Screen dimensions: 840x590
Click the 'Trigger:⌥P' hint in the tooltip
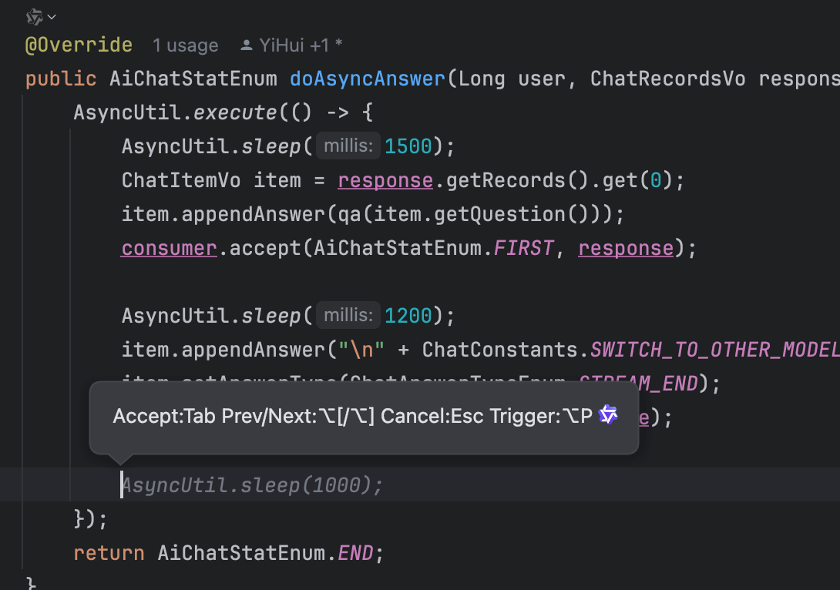coord(541,416)
